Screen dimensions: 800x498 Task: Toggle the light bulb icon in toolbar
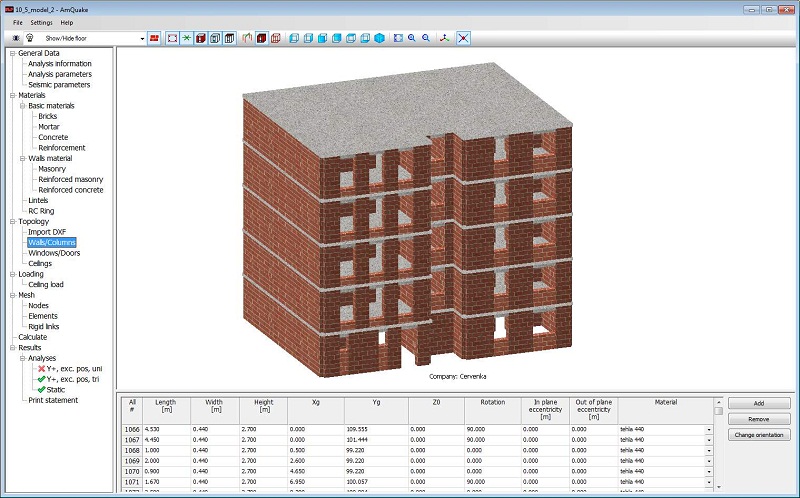[x=29, y=38]
